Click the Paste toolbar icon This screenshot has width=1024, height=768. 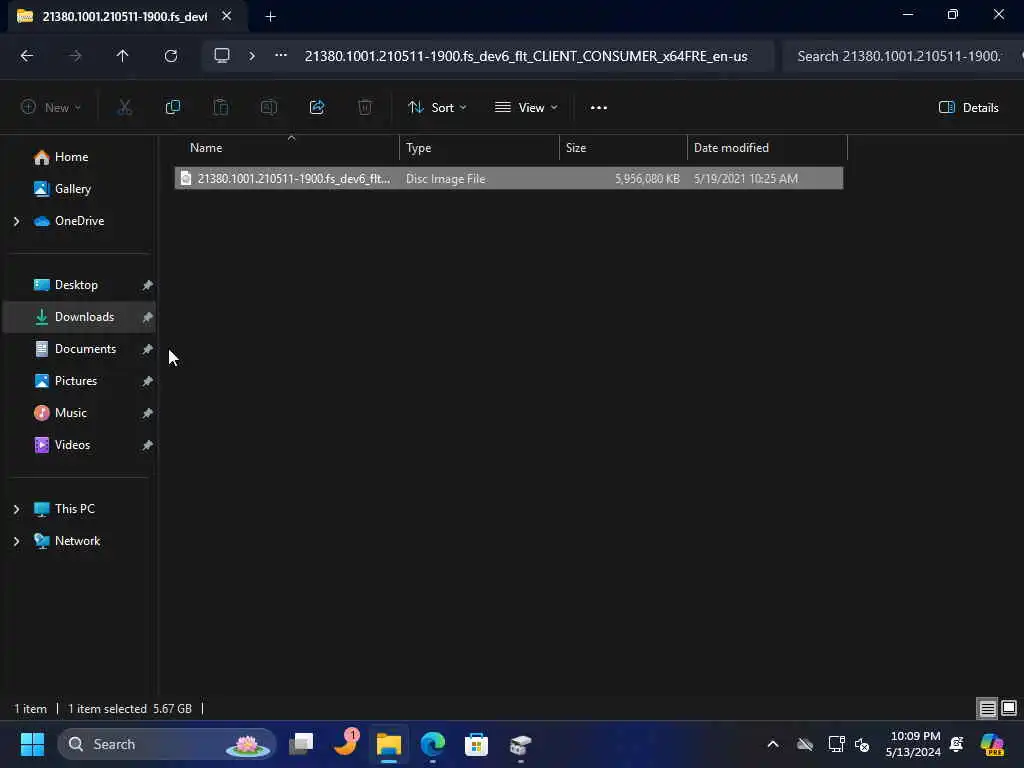click(x=221, y=108)
